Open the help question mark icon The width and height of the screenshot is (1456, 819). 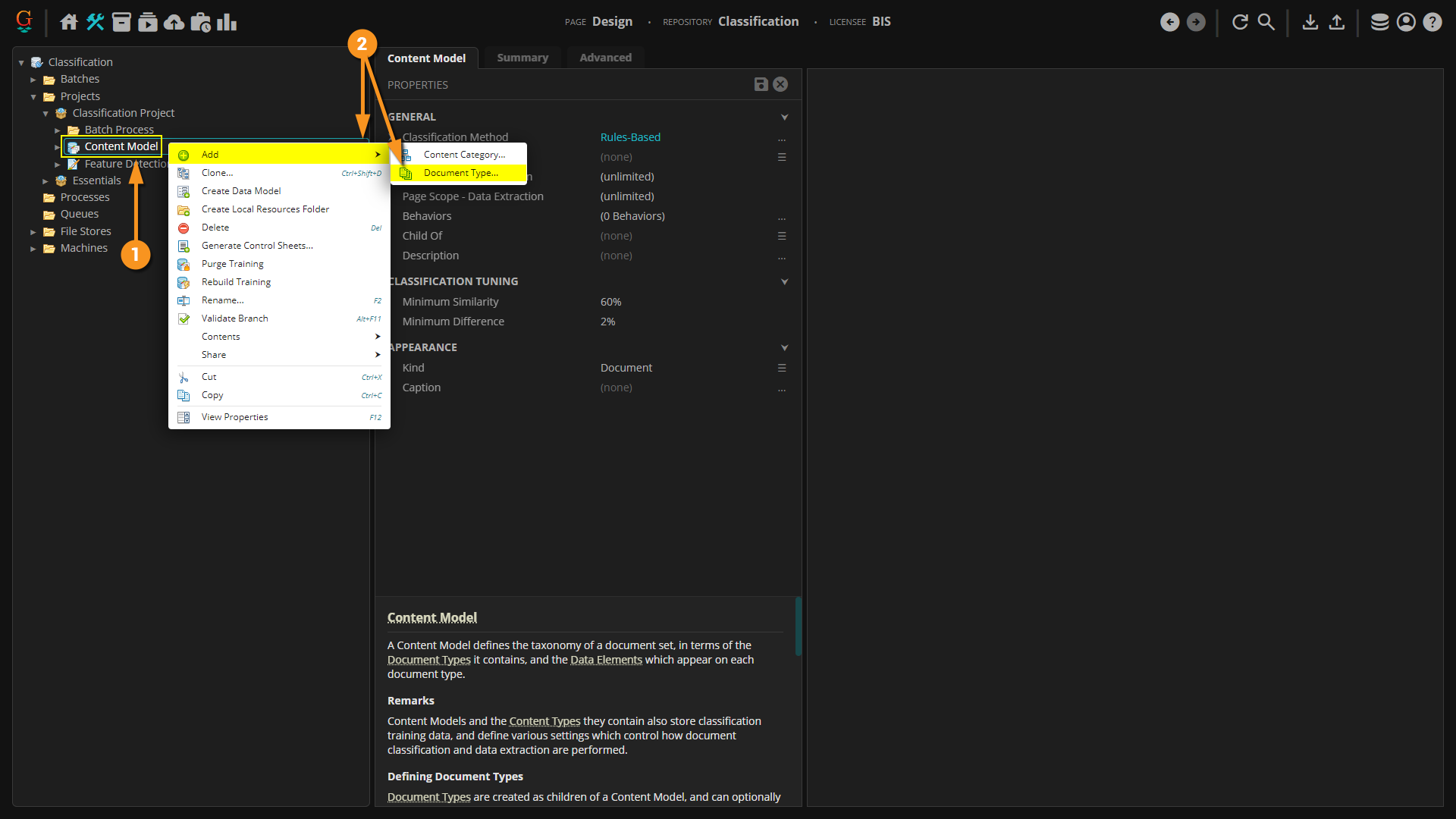[x=1432, y=22]
